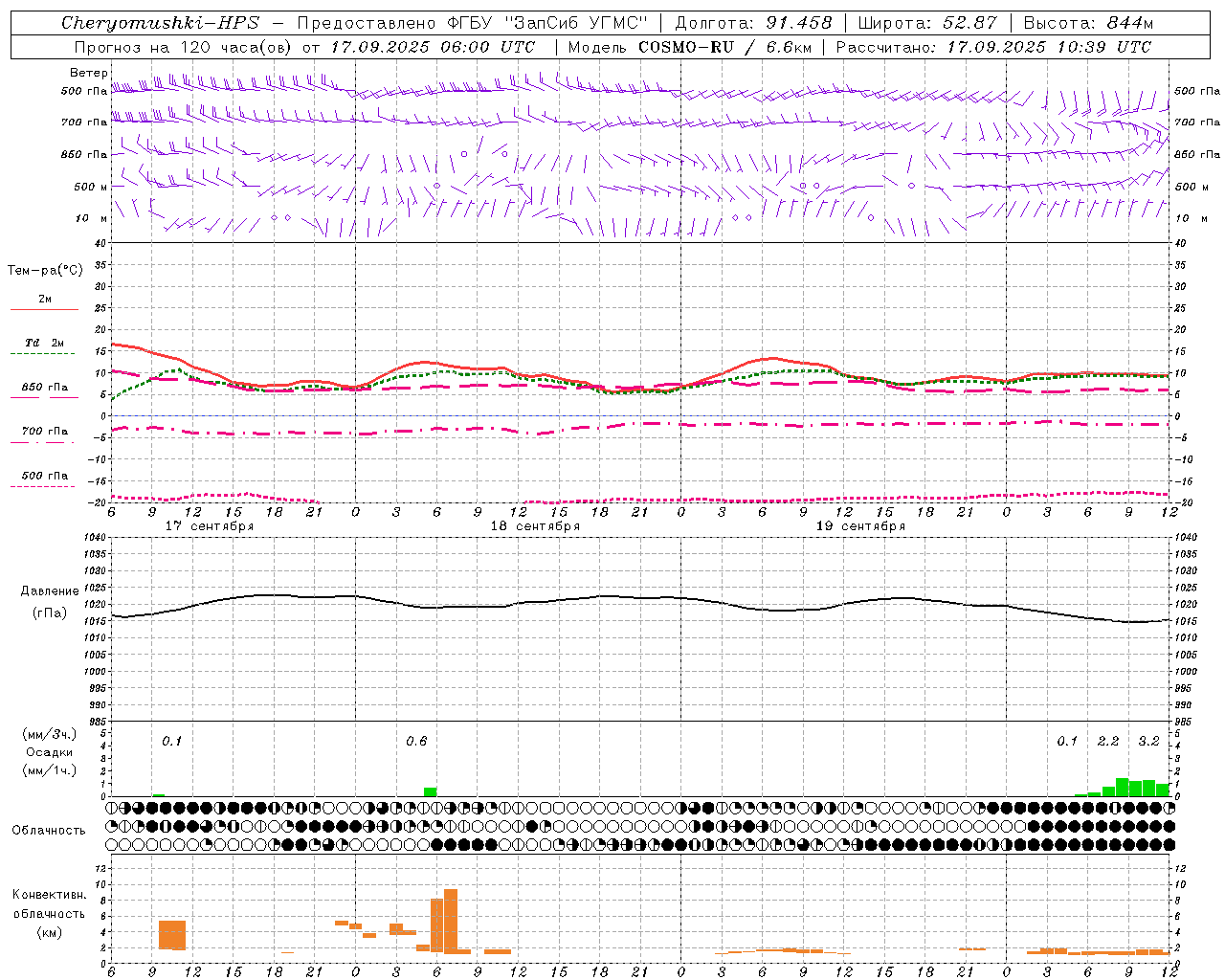Click the 0.6 precipitation amount value
Image resolution: width=1225 pixels, height=980 pixels.
416,741
